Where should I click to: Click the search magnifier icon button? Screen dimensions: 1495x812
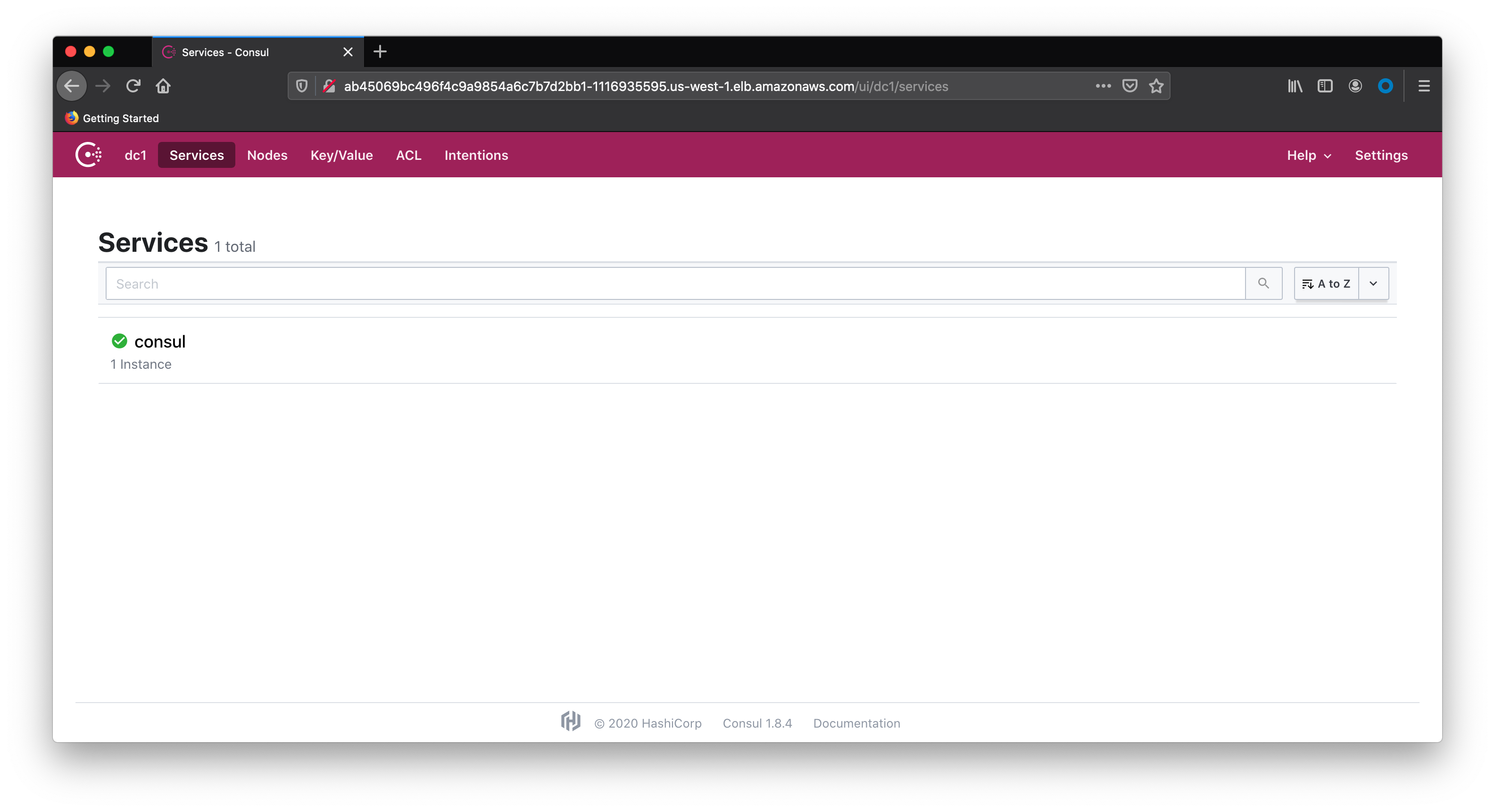(1263, 283)
